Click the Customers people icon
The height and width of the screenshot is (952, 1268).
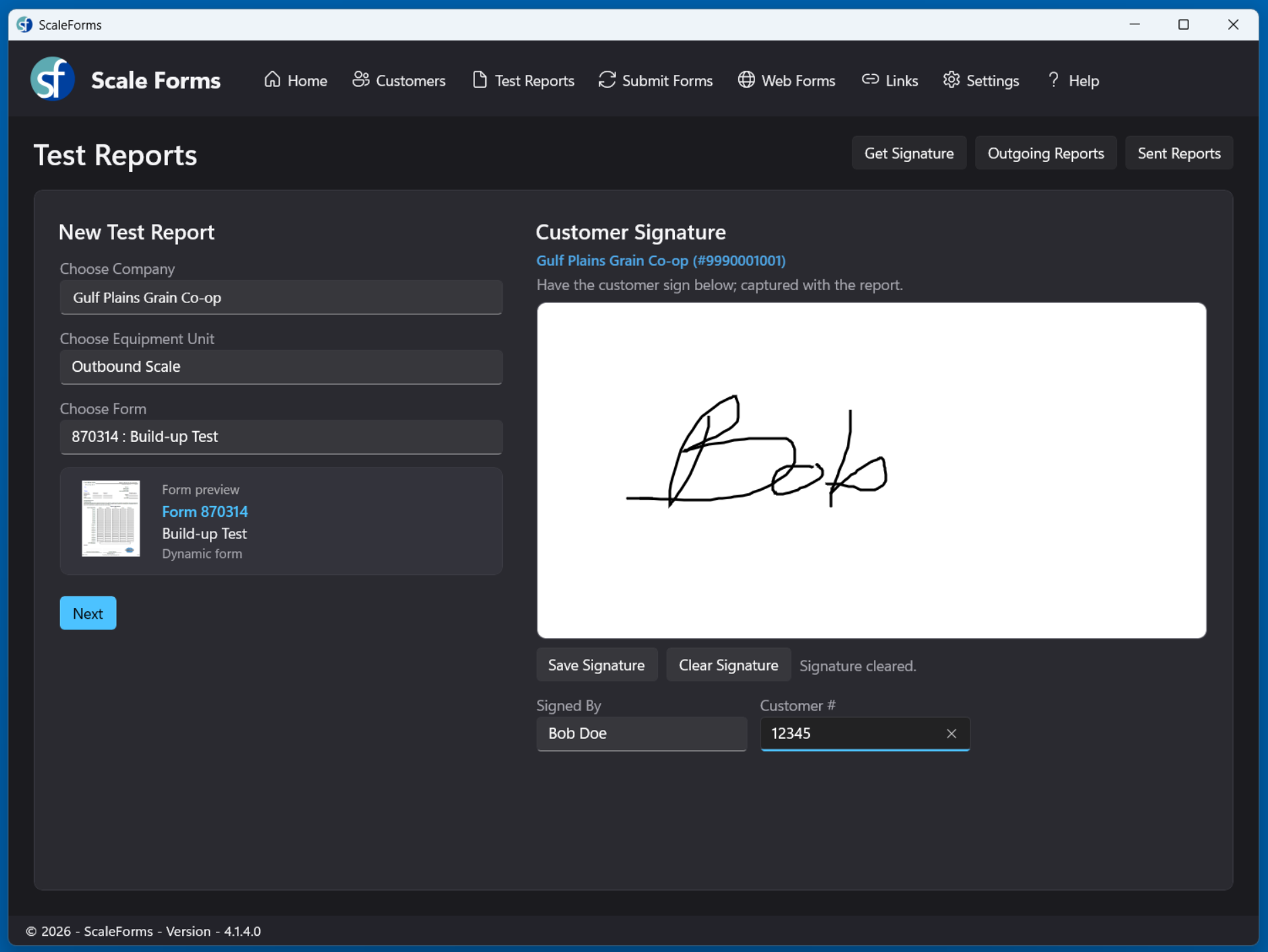click(361, 80)
